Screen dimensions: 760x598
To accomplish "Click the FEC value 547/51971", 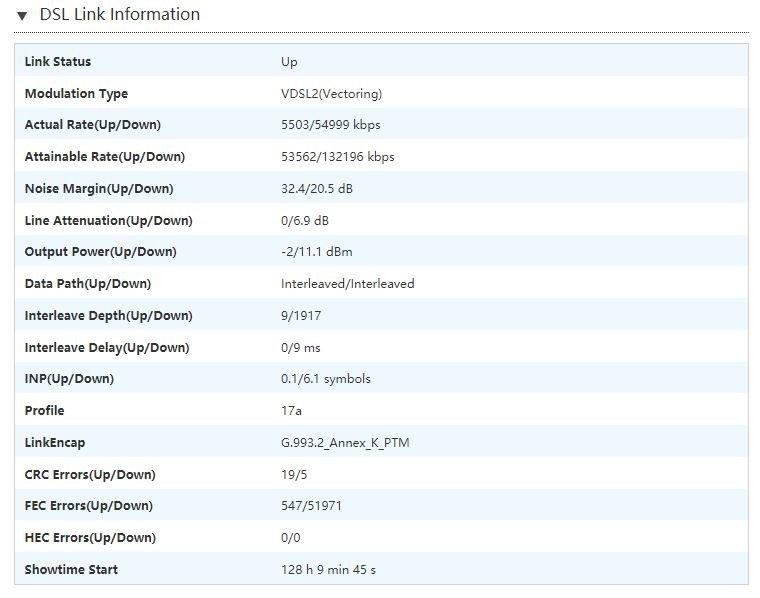I will point(311,506).
